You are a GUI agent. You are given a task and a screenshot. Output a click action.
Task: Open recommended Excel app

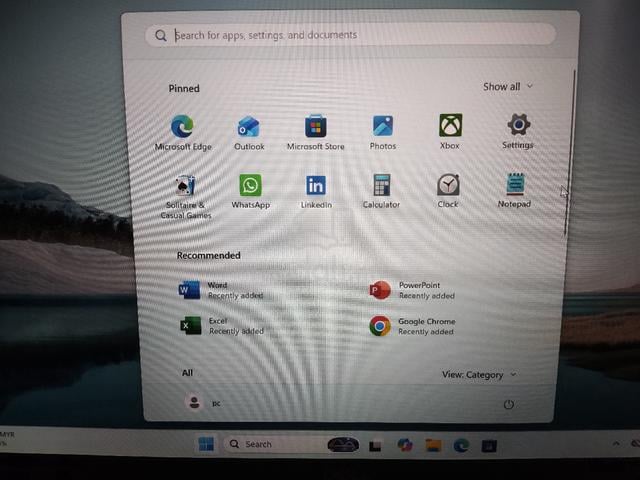[x=222, y=326]
